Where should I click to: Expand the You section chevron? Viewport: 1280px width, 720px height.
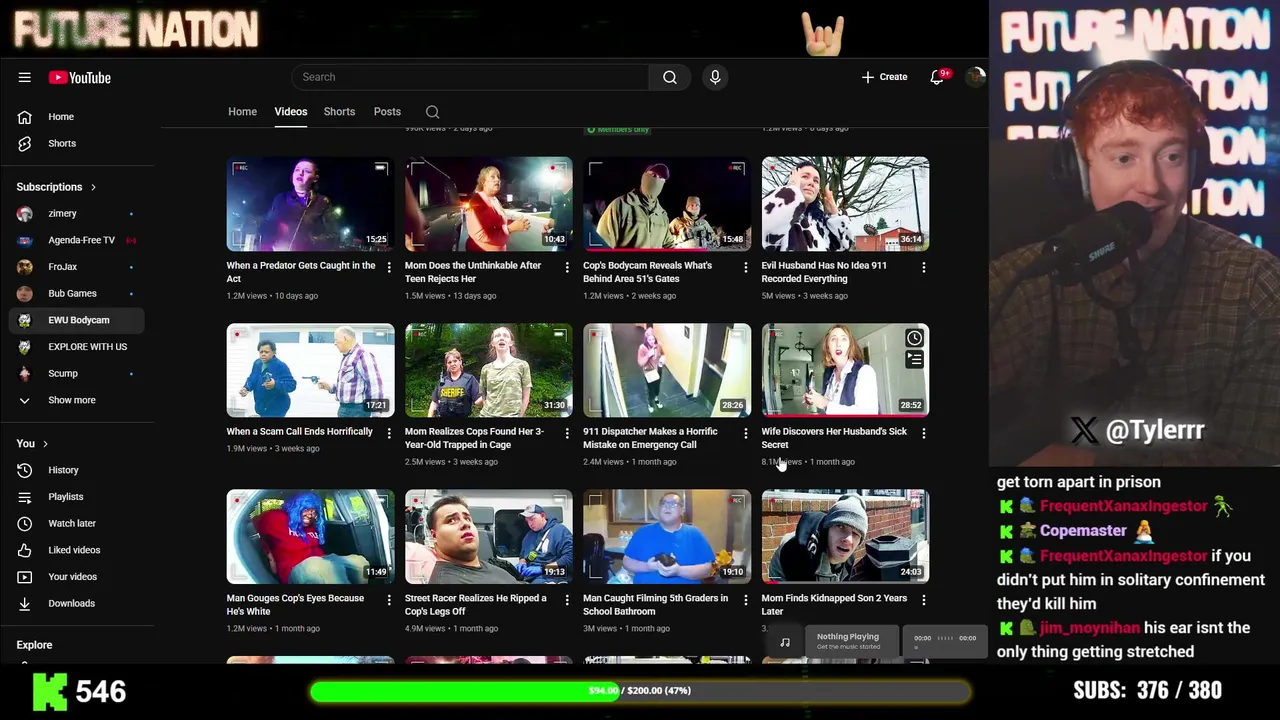(45, 444)
